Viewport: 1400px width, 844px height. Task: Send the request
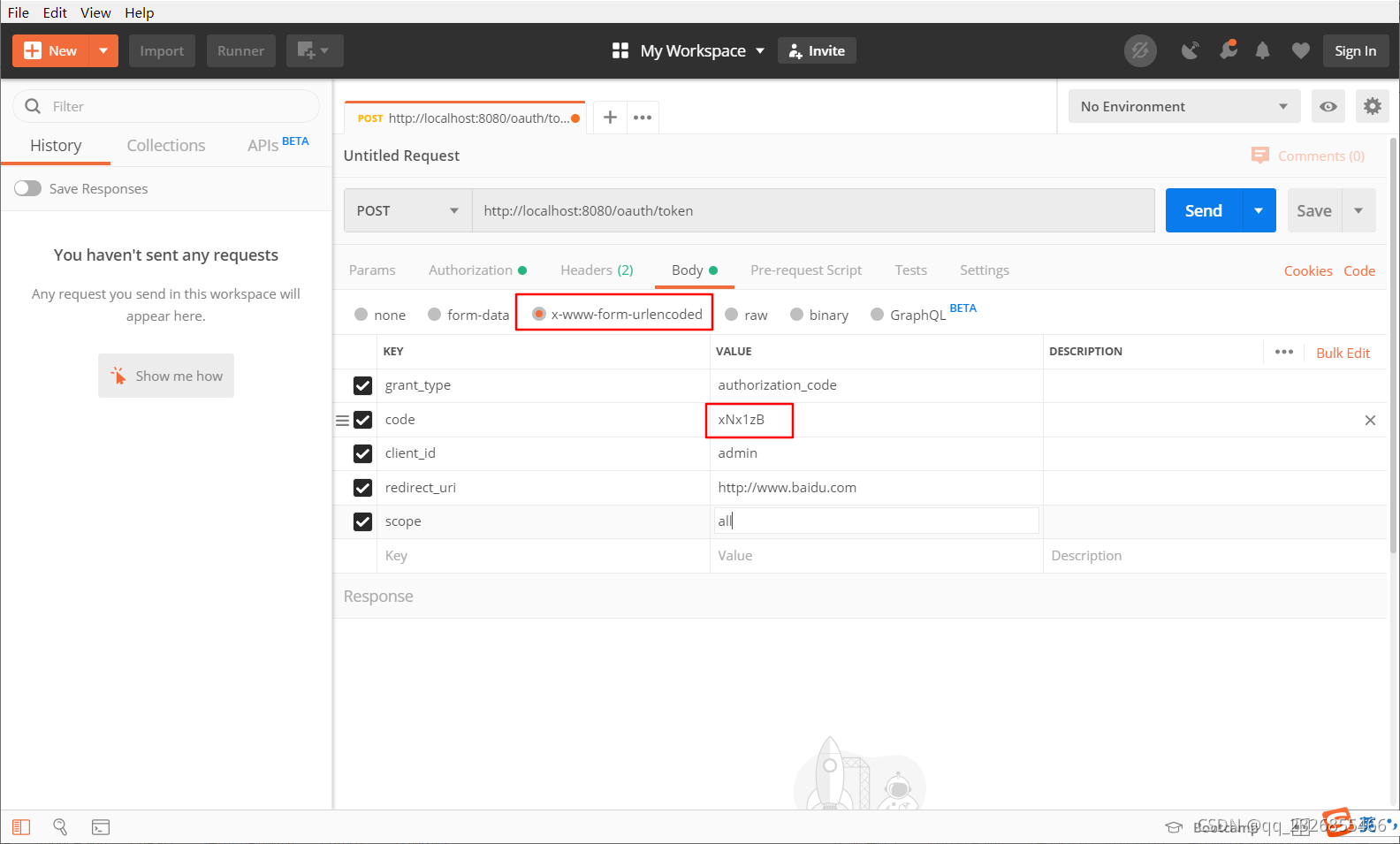tap(1204, 210)
